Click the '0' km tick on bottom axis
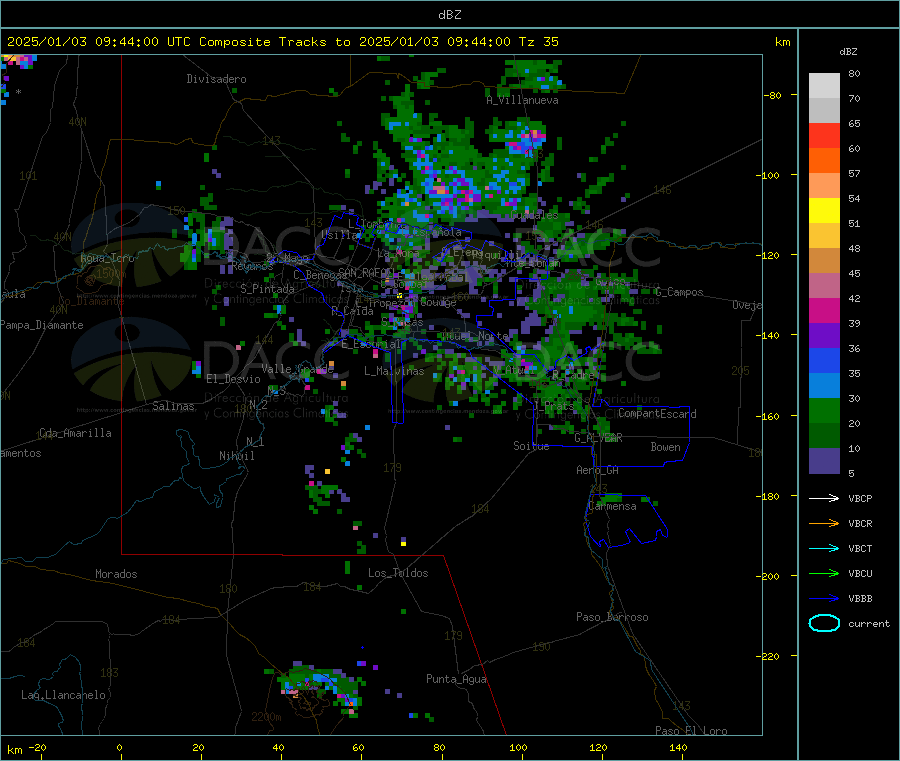The image size is (900, 761). 119,748
